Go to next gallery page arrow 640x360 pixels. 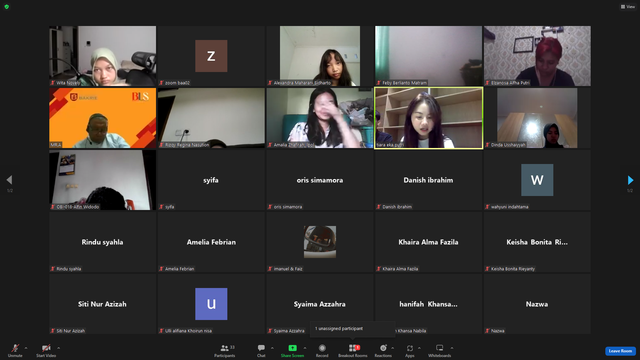click(x=630, y=180)
